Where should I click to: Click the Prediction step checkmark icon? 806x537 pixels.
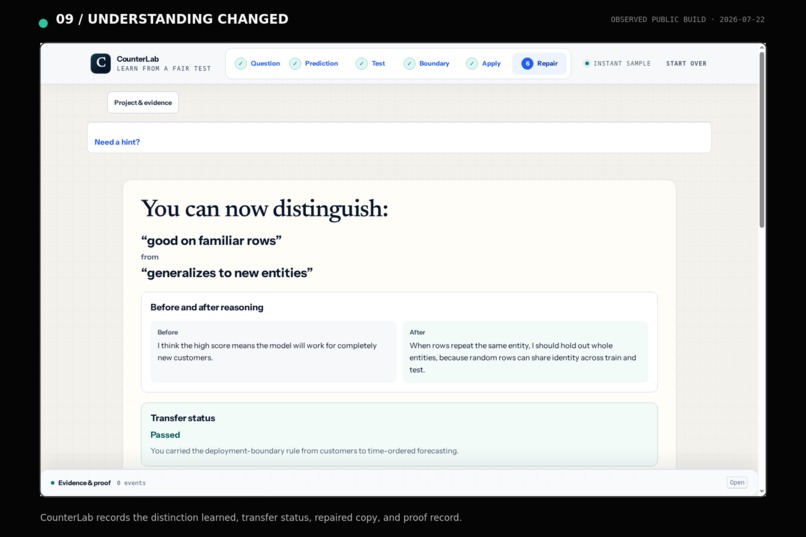click(x=295, y=64)
